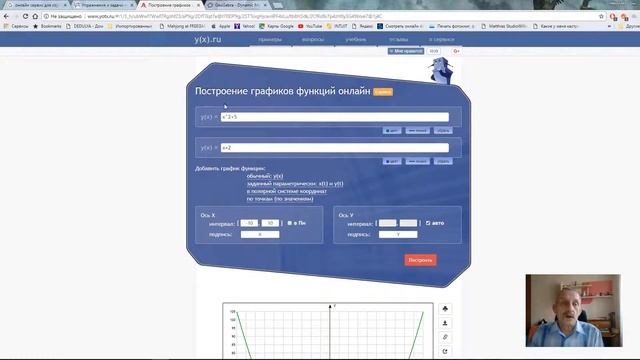Open the INTUIT bookmark

pos(337,26)
